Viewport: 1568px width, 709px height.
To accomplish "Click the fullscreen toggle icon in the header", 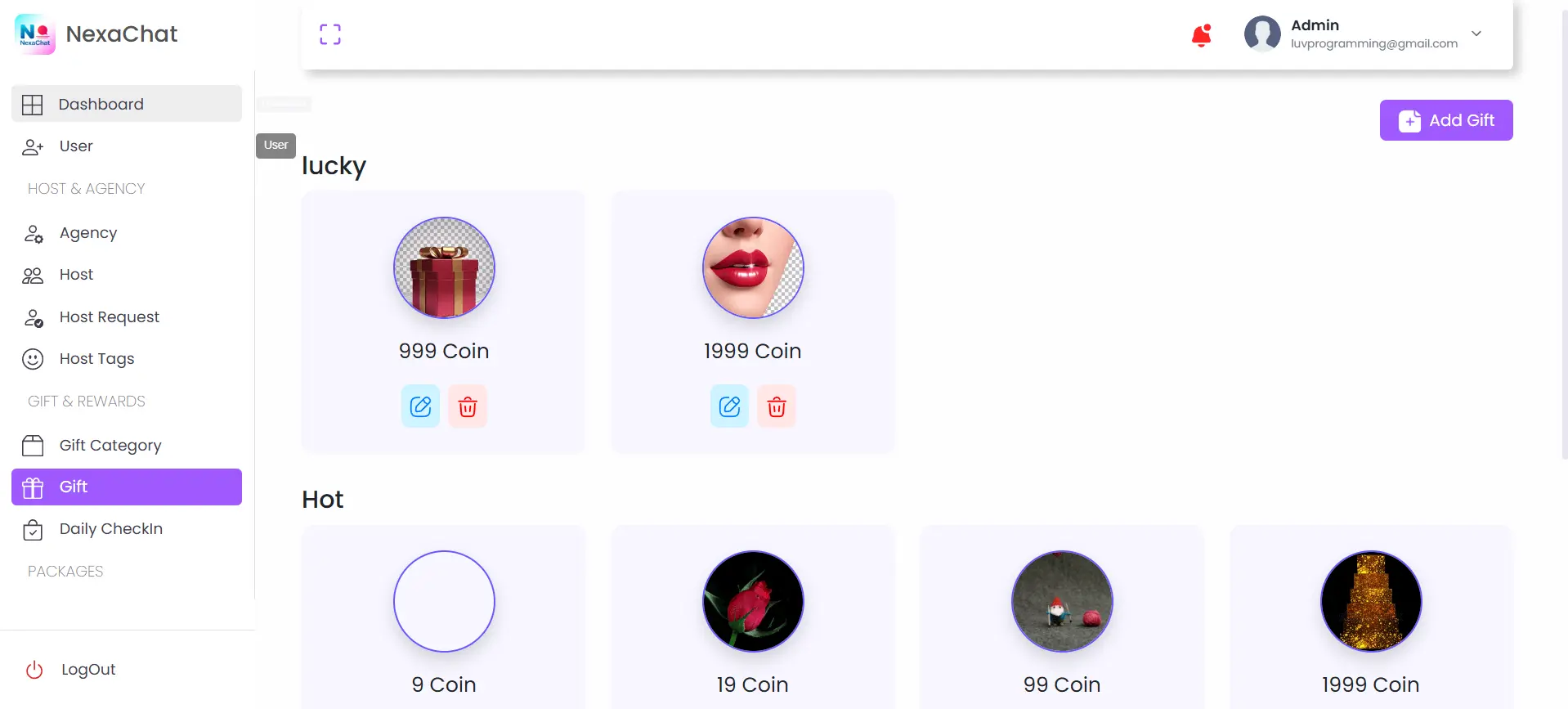I will 330,34.
